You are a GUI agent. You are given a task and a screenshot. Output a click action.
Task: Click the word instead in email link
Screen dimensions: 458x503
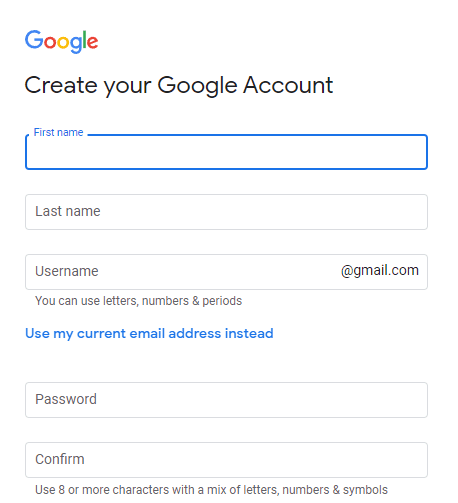pos(249,333)
